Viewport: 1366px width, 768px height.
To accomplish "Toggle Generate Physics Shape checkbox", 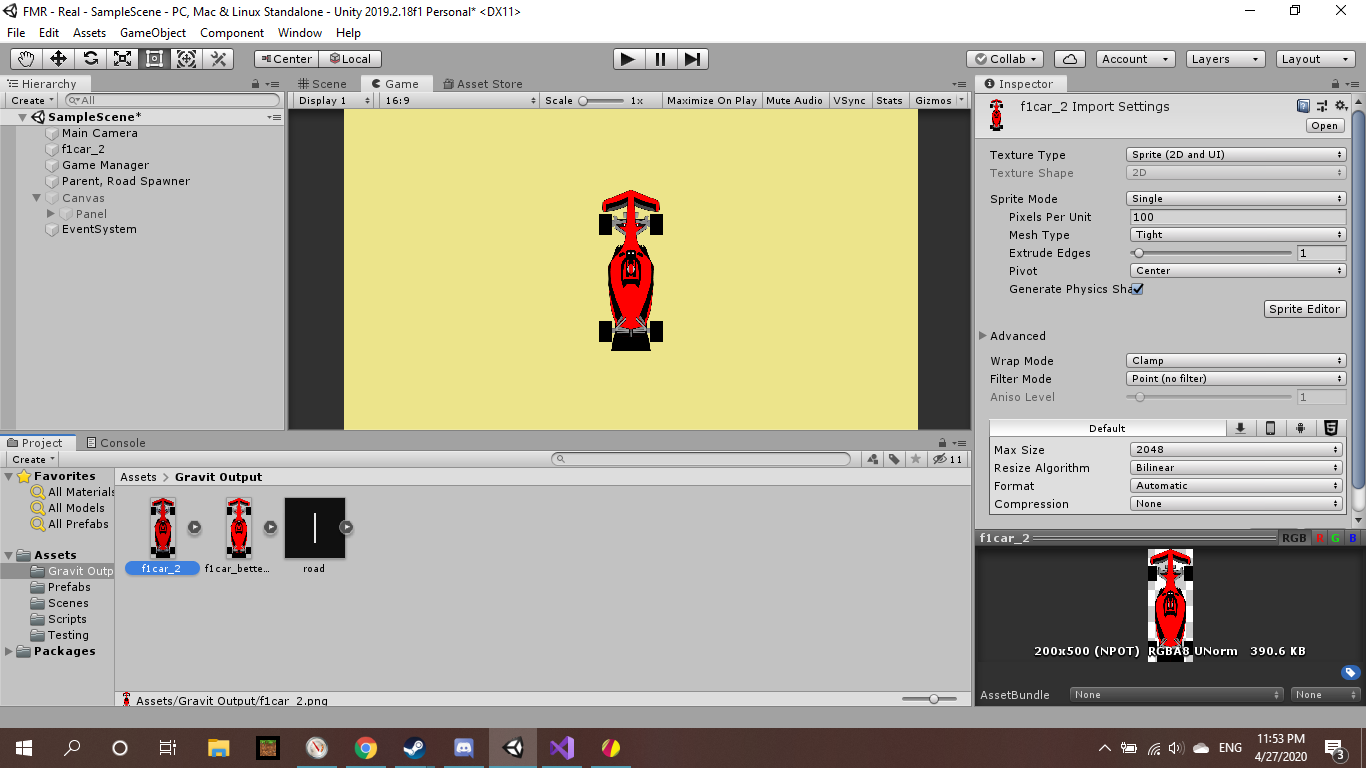I will pyautogui.click(x=1137, y=289).
